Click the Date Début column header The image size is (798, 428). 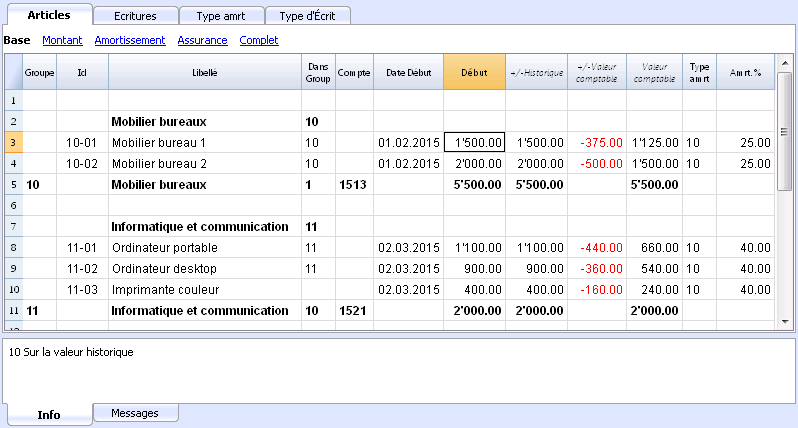[409, 72]
